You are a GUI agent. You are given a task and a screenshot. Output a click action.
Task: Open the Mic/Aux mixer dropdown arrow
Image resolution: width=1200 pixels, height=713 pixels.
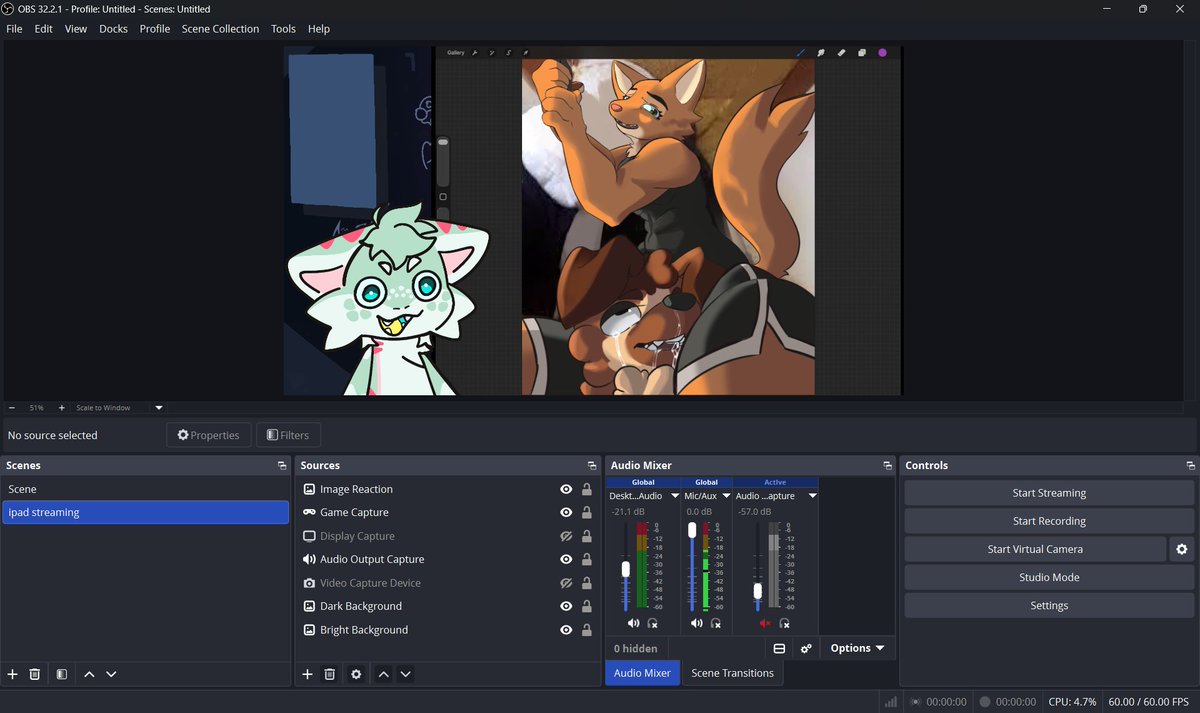[726, 496]
